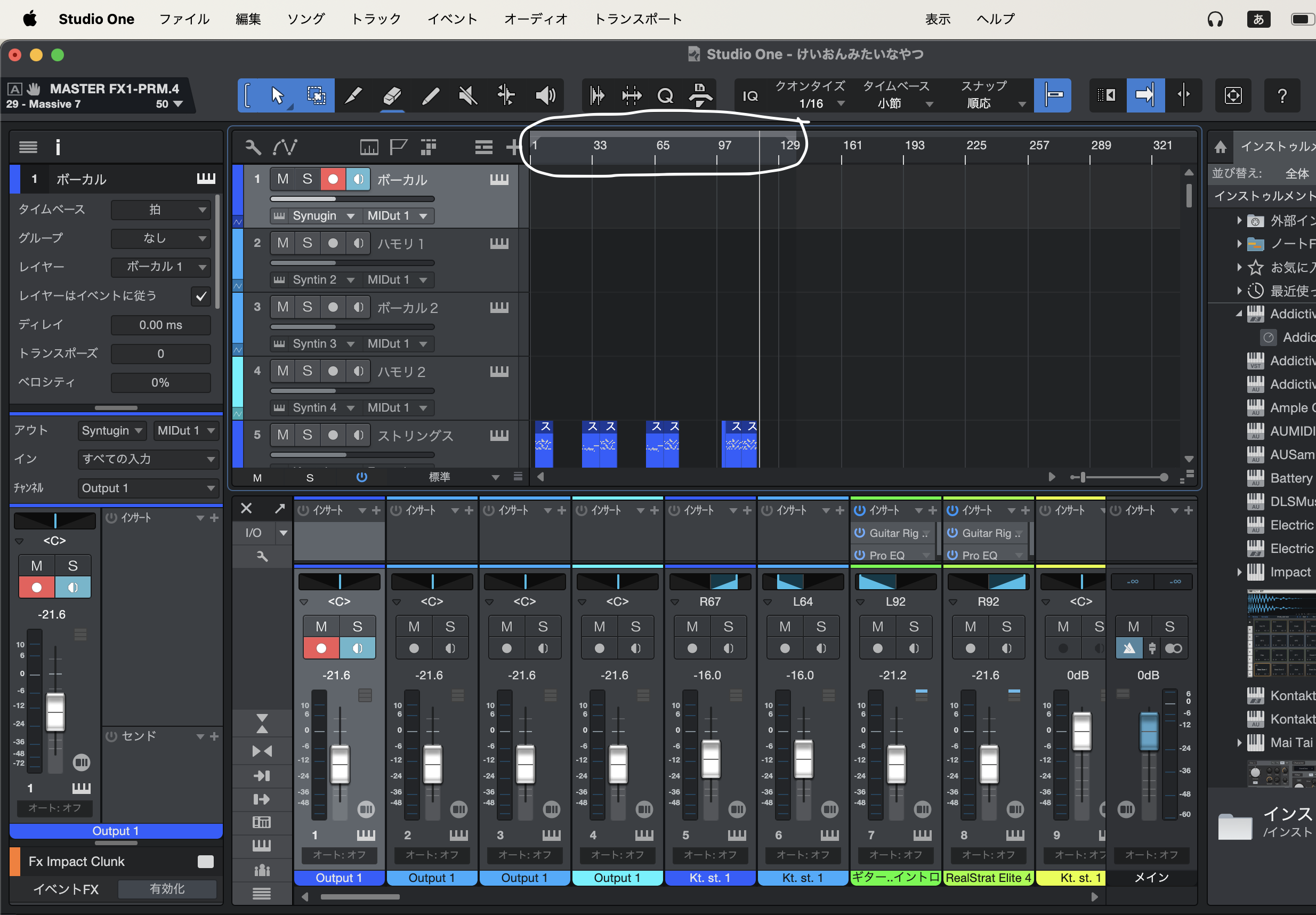Solo the ボーカル 2 track

(308, 307)
